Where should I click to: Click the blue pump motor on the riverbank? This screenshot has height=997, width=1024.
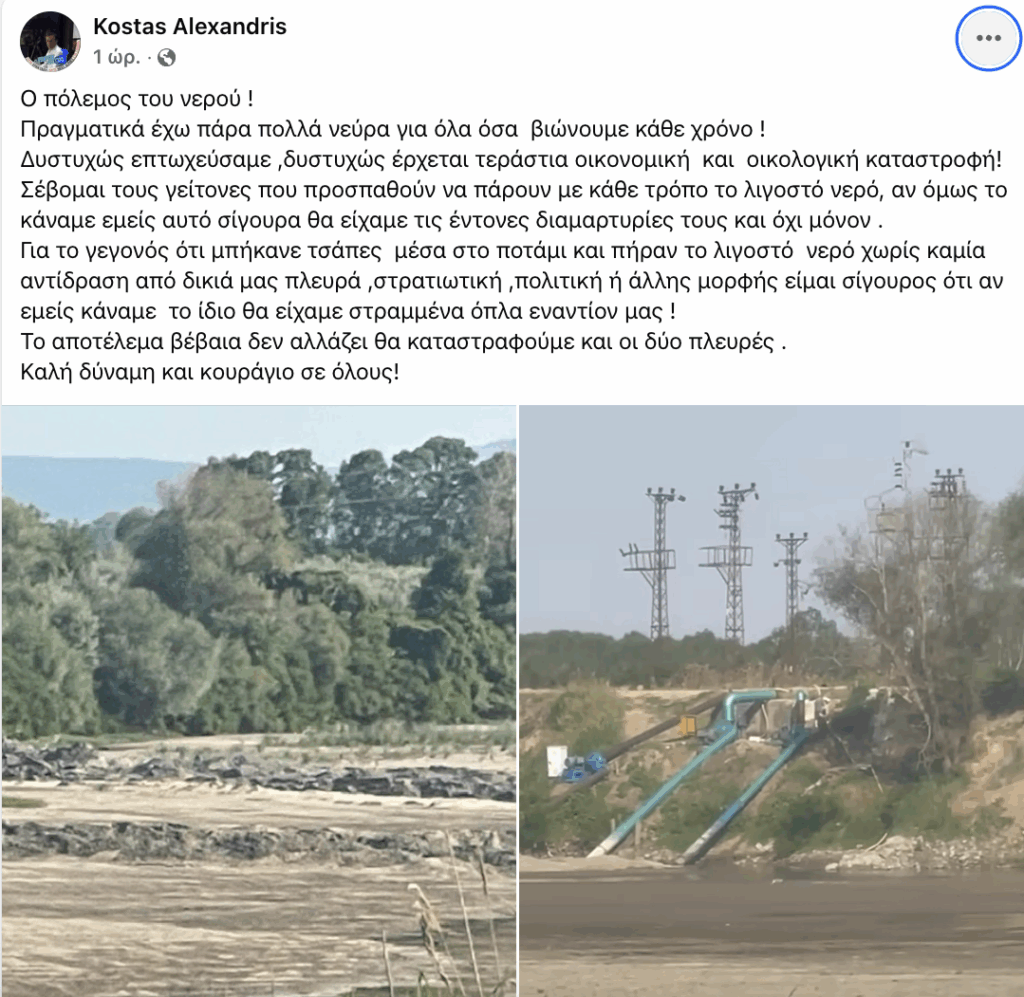tap(584, 763)
